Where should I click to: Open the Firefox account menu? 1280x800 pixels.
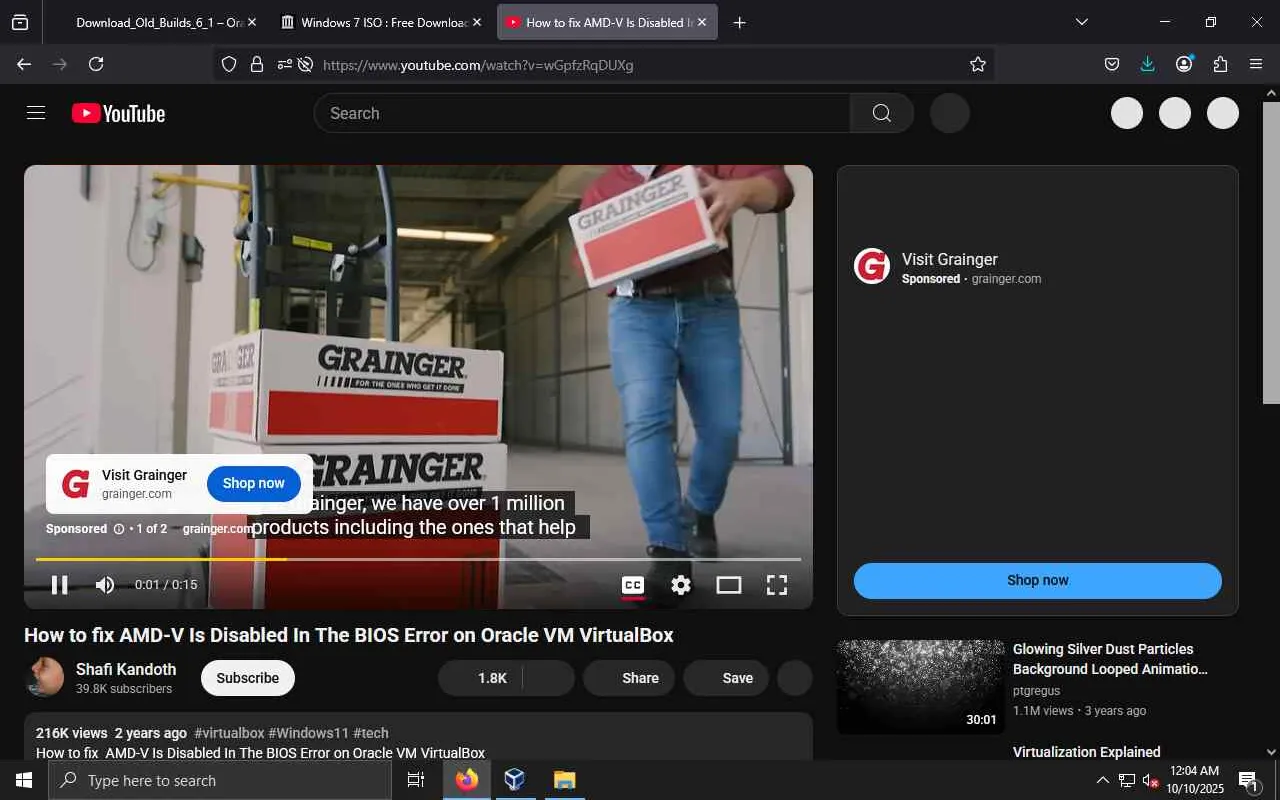click(x=1184, y=64)
